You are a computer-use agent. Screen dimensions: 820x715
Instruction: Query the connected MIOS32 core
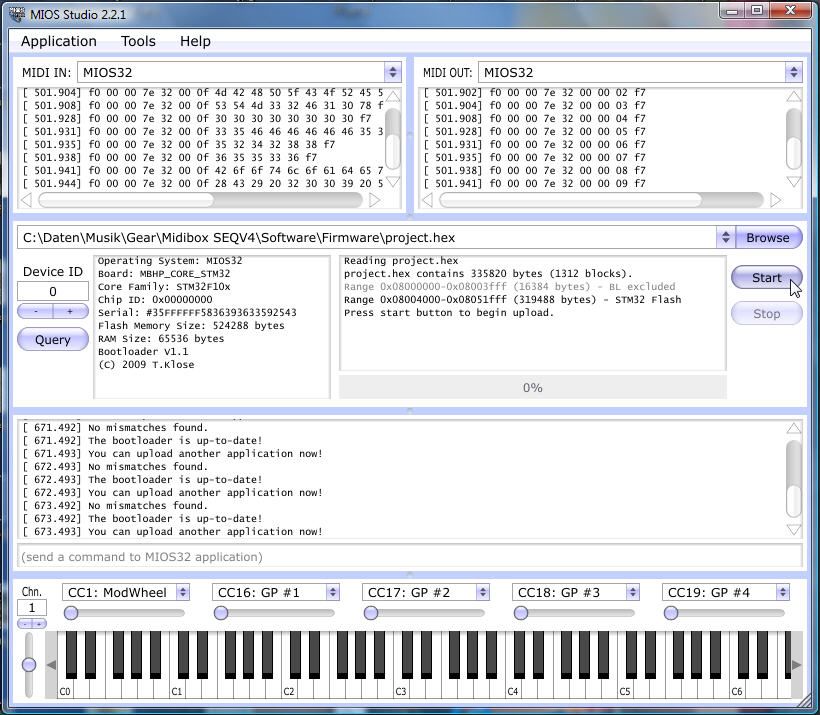point(53,339)
